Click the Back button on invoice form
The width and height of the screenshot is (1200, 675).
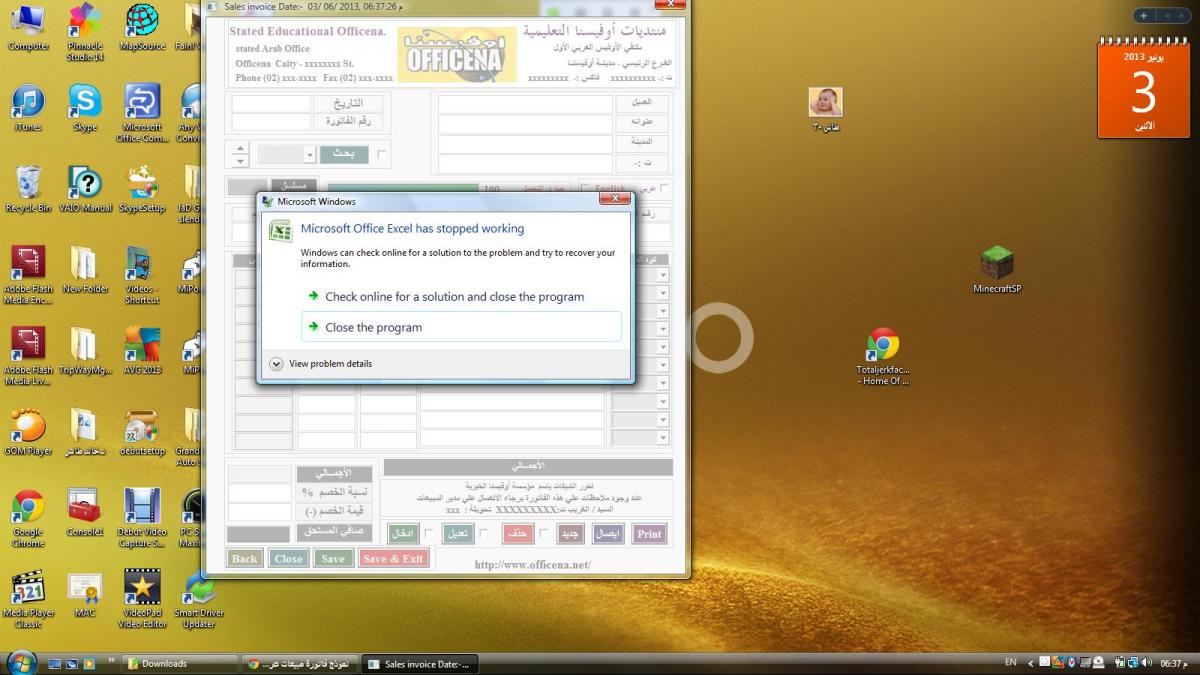tap(245, 559)
